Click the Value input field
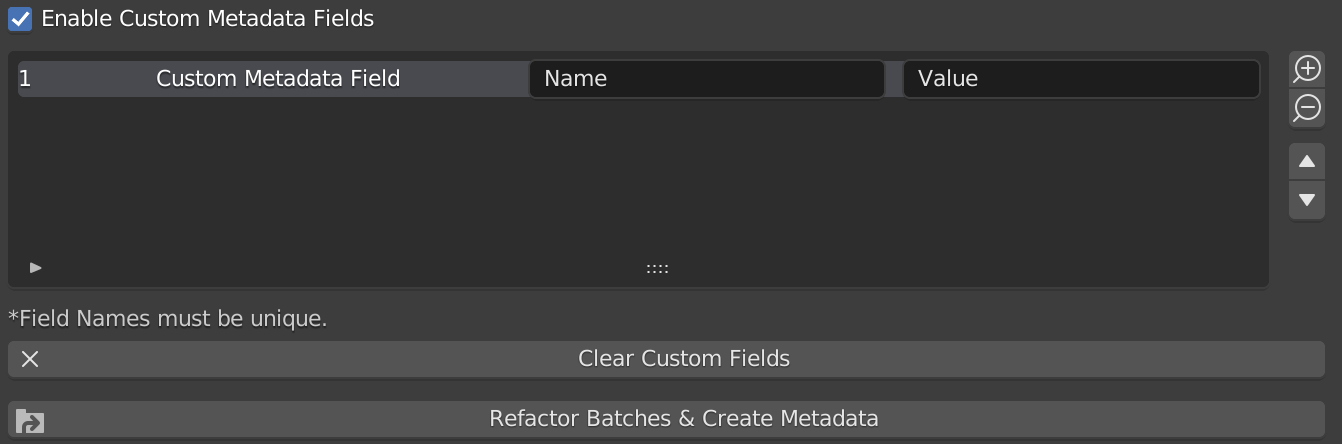1342x444 pixels. [1081, 79]
